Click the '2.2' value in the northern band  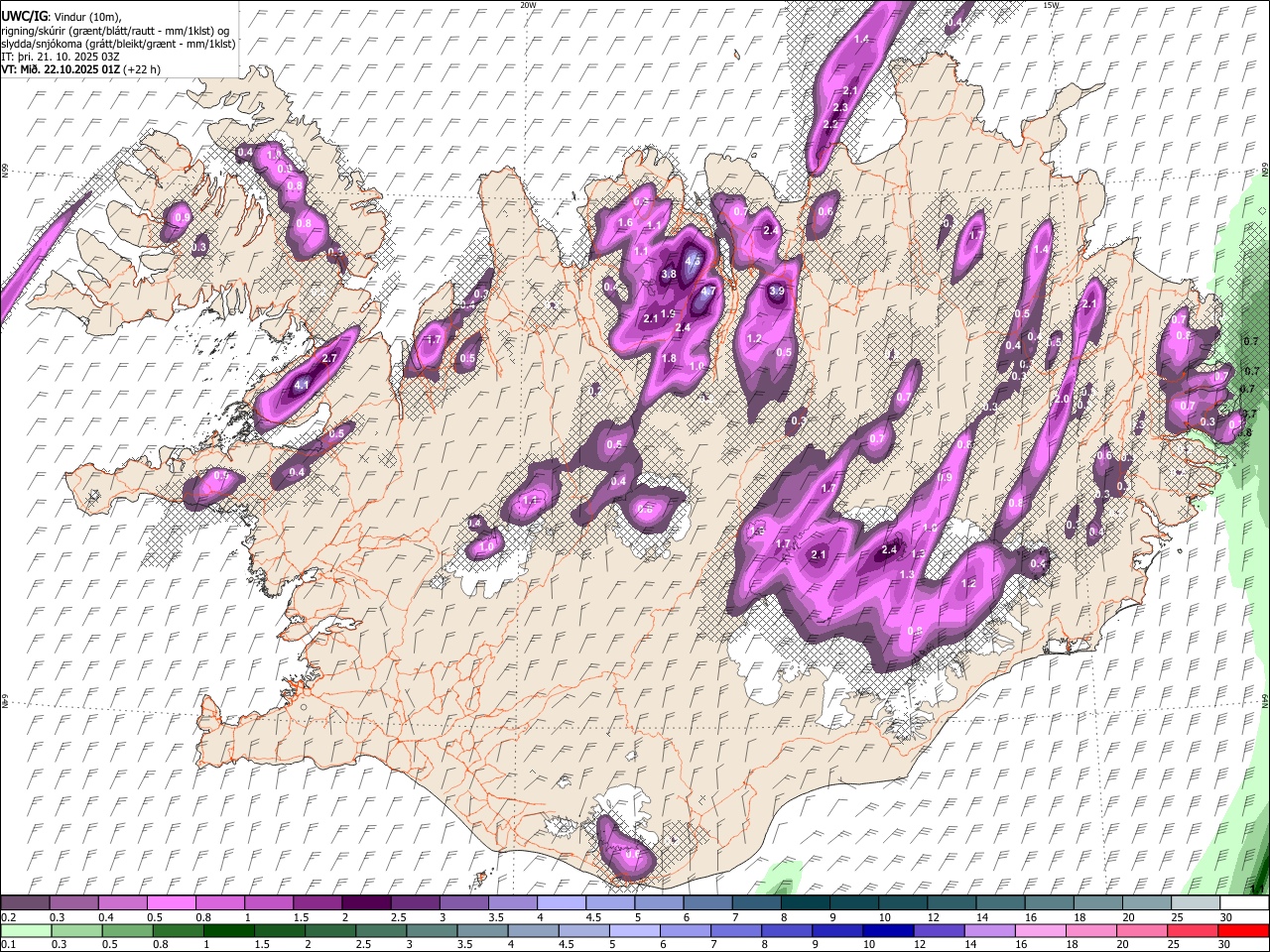(831, 125)
